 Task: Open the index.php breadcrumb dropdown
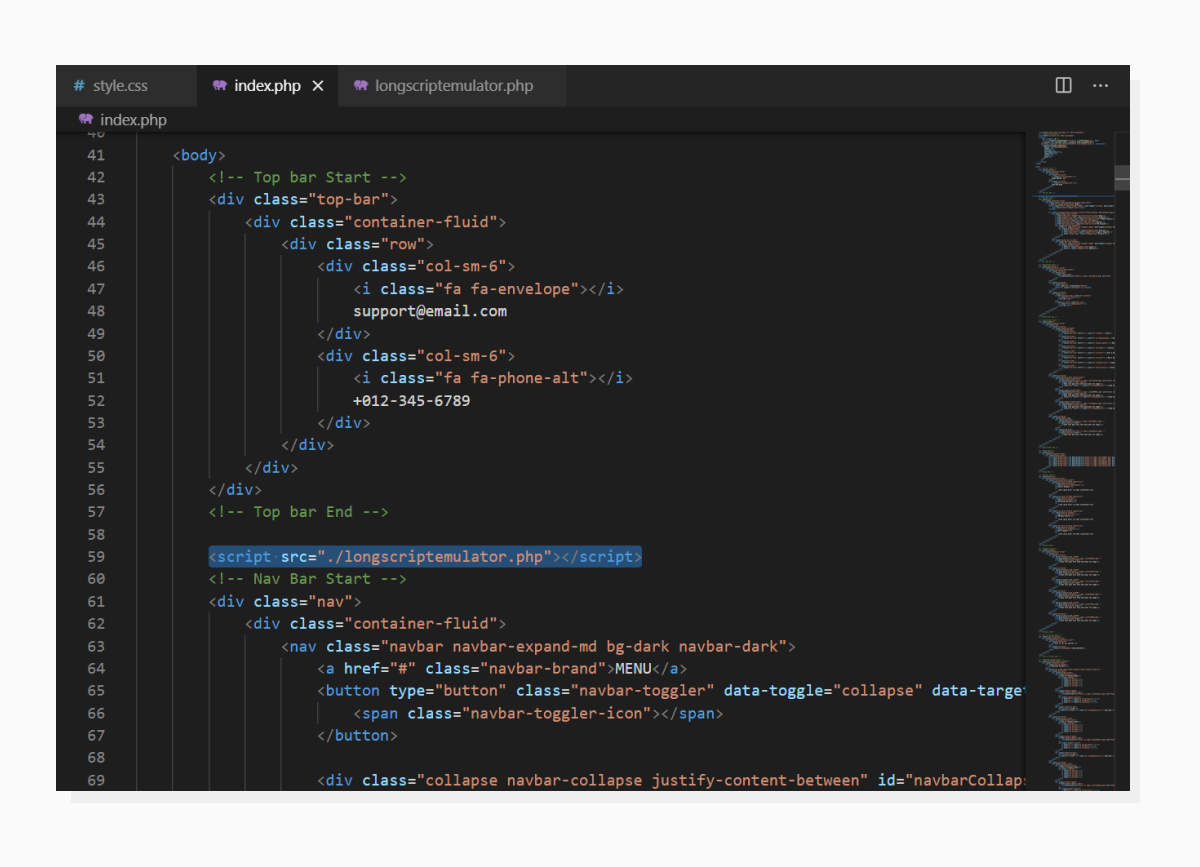click(x=133, y=119)
